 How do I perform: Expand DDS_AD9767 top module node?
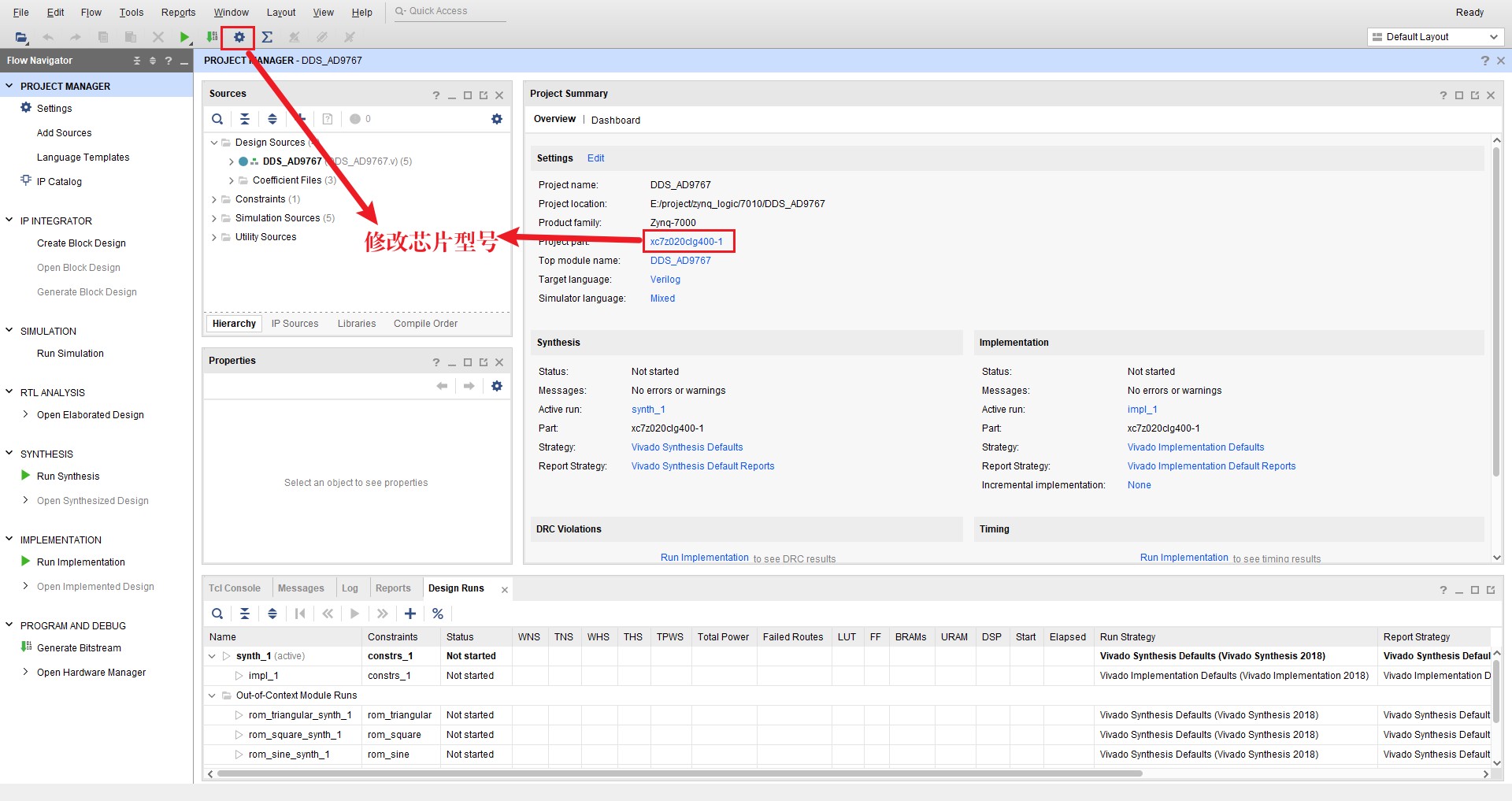tap(231, 161)
